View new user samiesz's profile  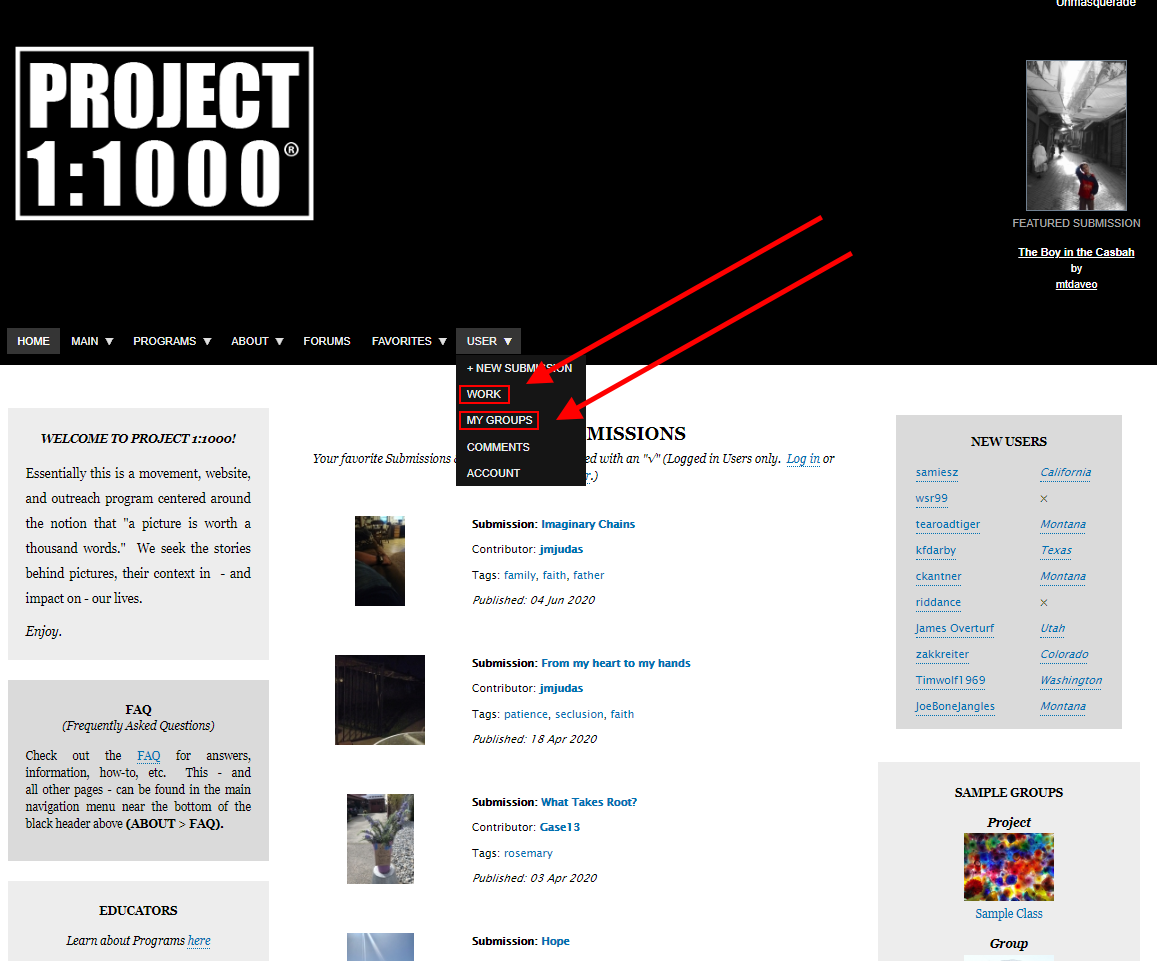coord(936,472)
